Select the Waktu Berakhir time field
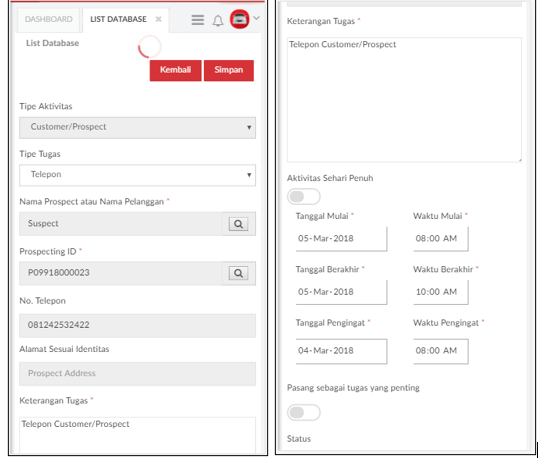The image size is (555, 468). (441, 292)
